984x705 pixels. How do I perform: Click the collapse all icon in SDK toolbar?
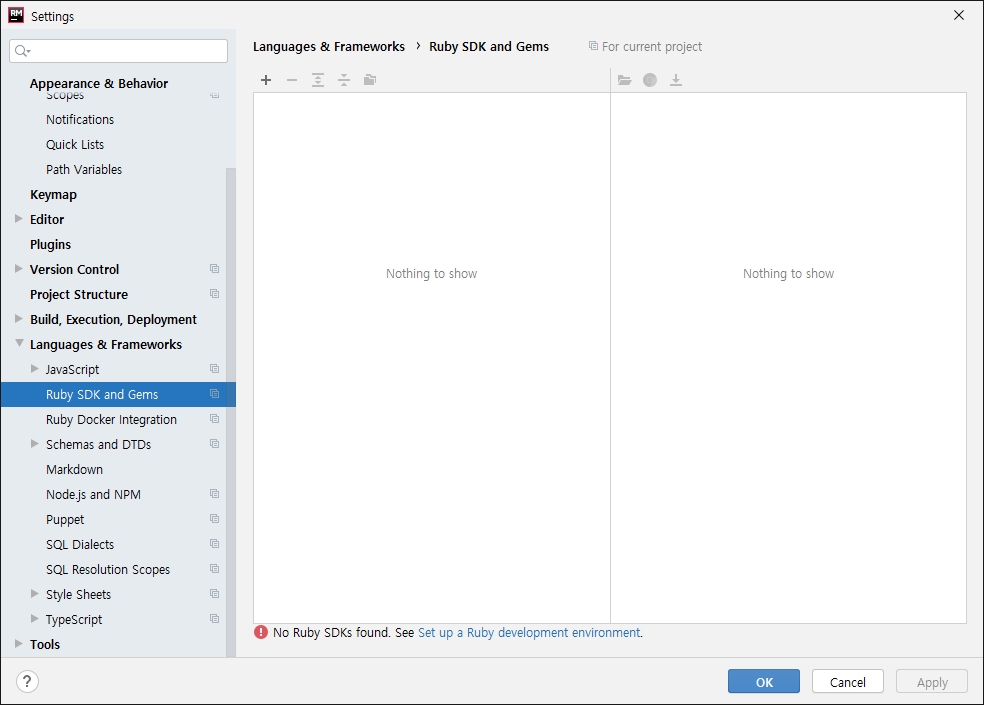(344, 80)
